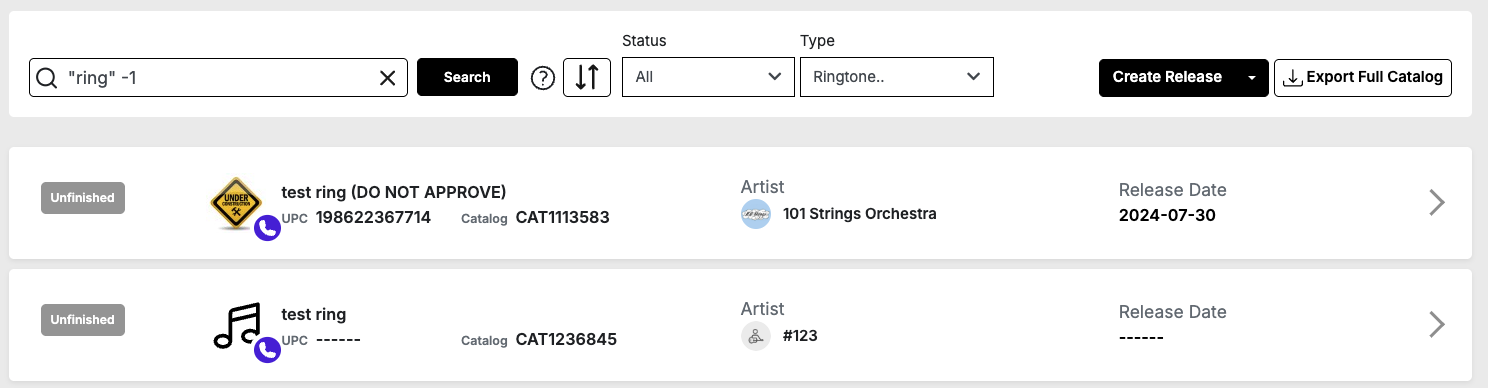The width and height of the screenshot is (1488, 388).
Task: Click catalog number CAT1113583
Action: coord(563,217)
